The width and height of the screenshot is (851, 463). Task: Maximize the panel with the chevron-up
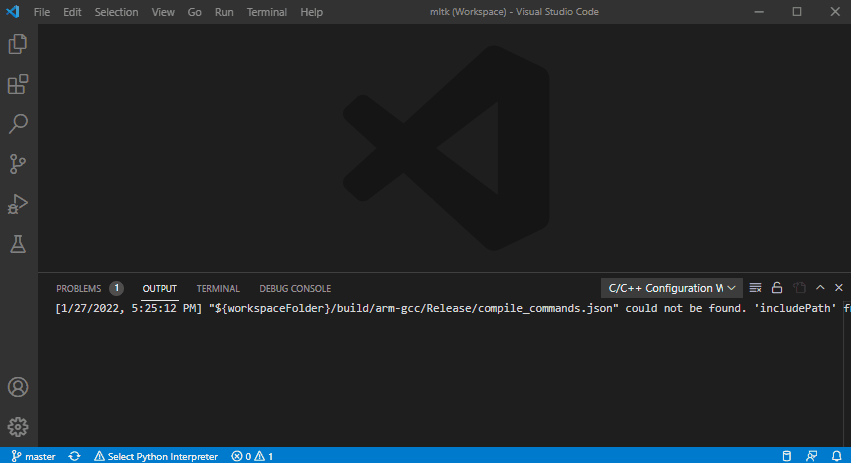coord(820,288)
